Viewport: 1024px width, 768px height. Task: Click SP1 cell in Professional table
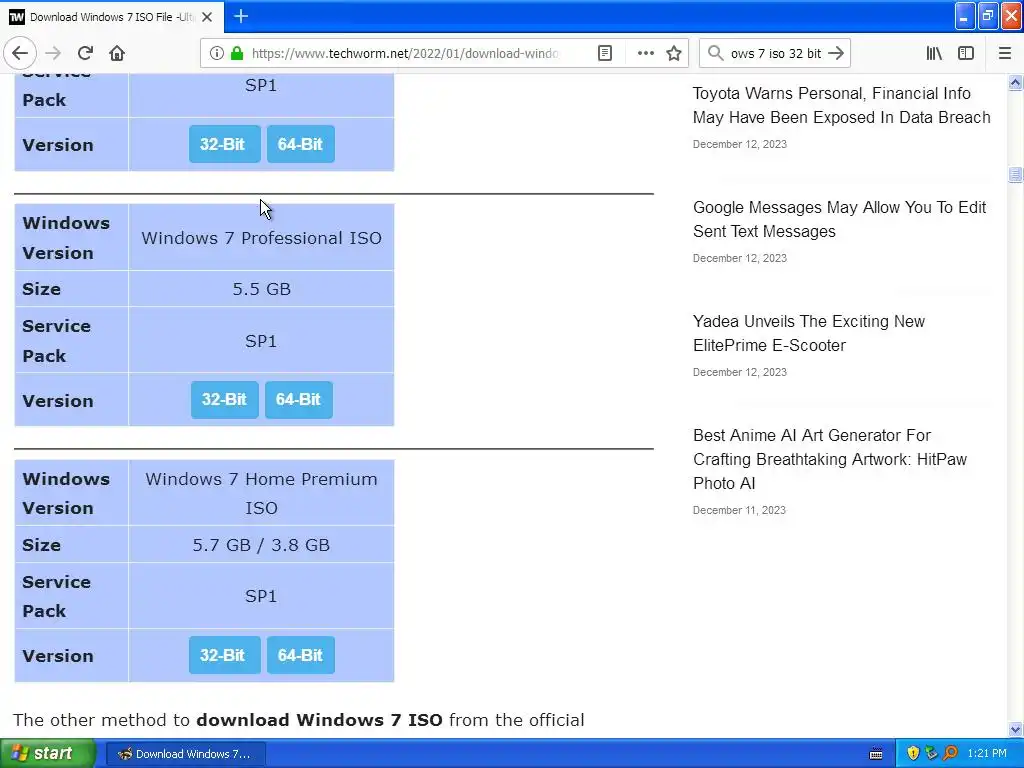[x=261, y=341]
